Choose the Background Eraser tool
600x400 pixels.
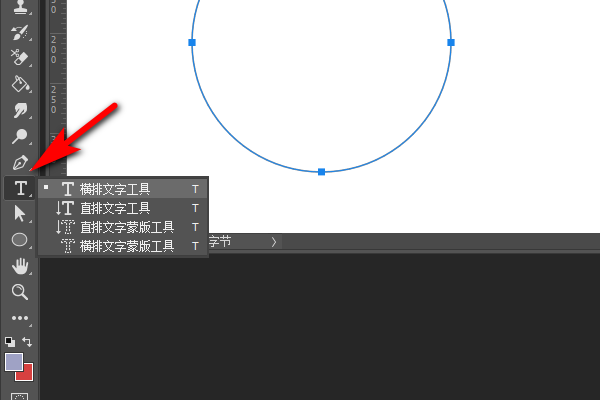(x=20, y=58)
